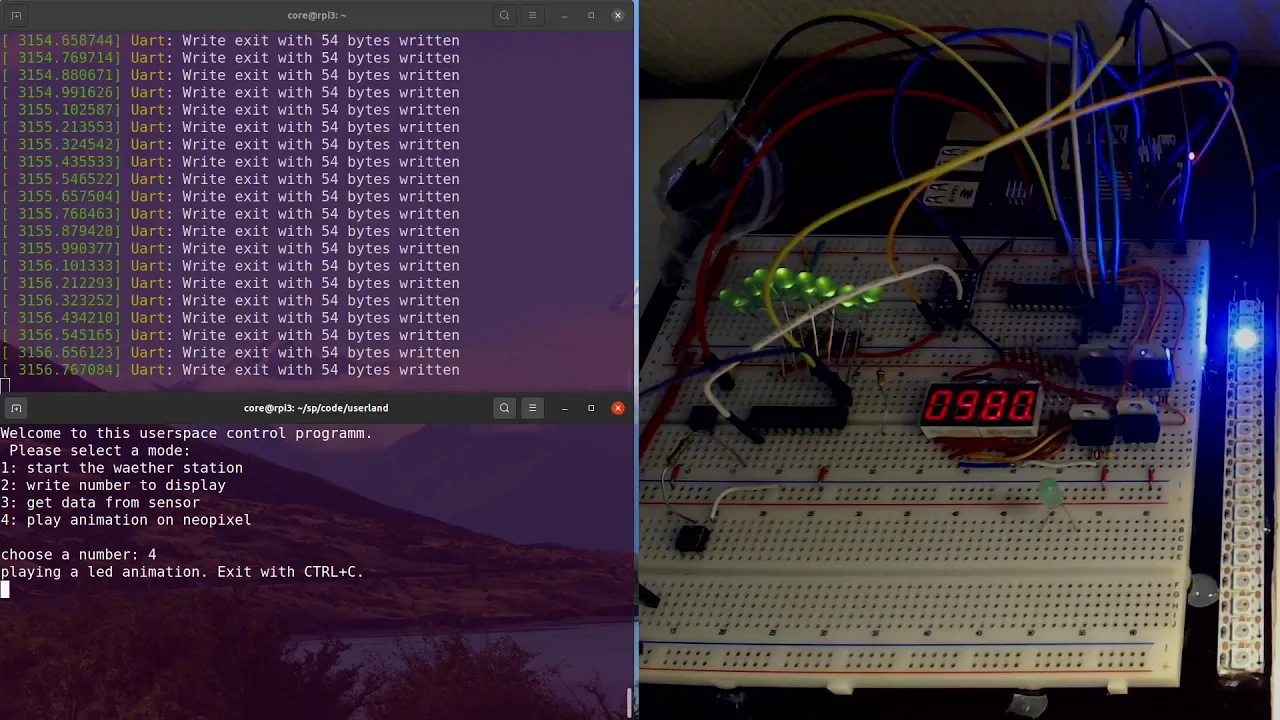Click '1: start the waether station' line
Viewport: 1280px width, 720px height.
(x=122, y=468)
